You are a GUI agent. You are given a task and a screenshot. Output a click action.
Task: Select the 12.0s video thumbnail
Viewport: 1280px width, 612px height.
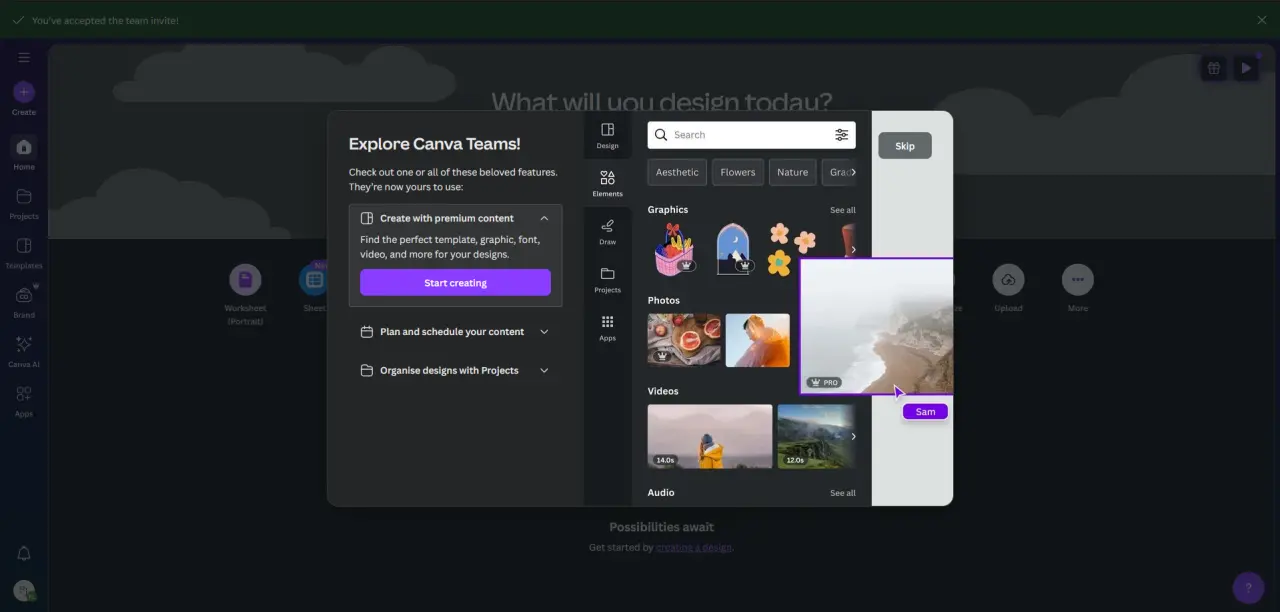[816, 436]
